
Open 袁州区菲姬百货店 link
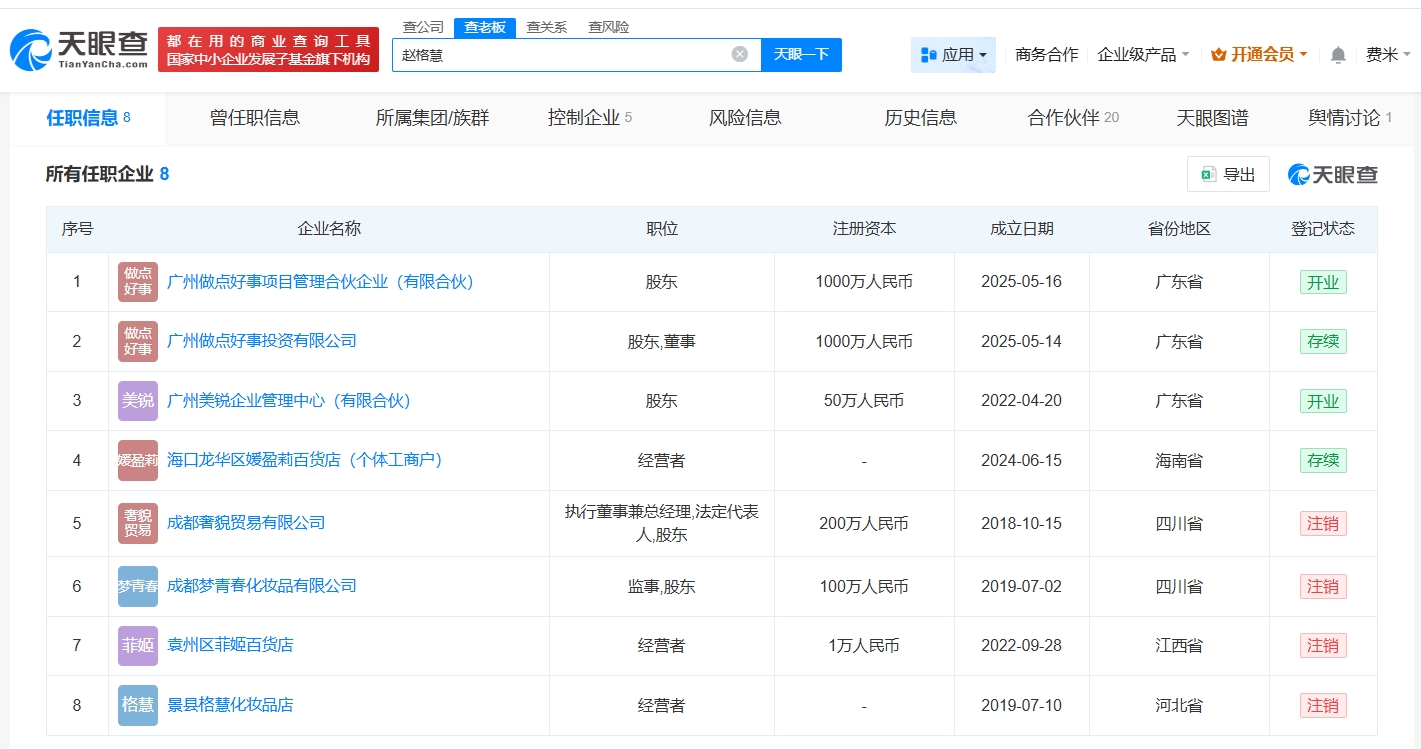click(230, 645)
